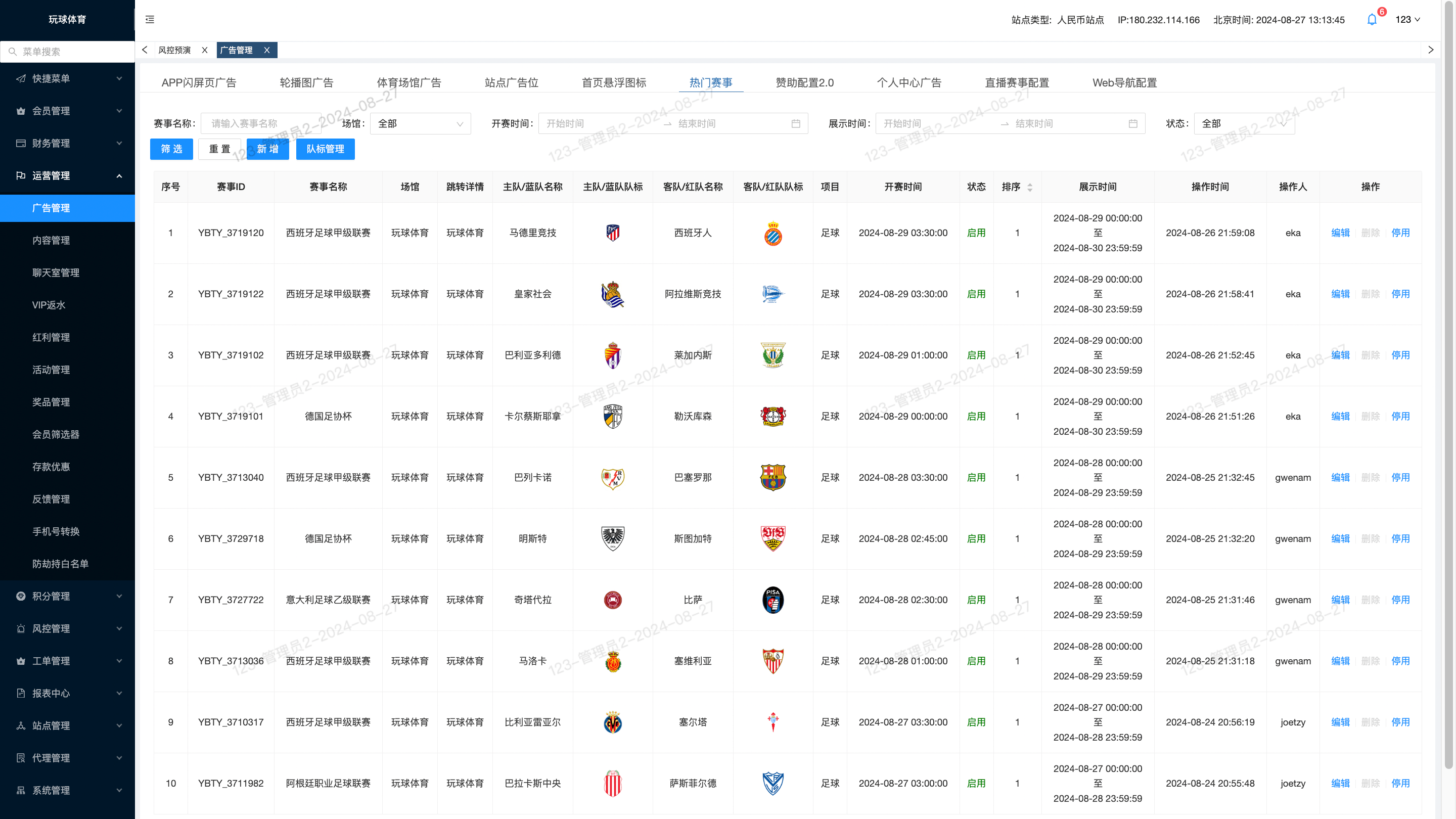This screenshot has width=1456, height=819.
Task: Open the 状态 dropdown
Action: tap(1244, 124)
